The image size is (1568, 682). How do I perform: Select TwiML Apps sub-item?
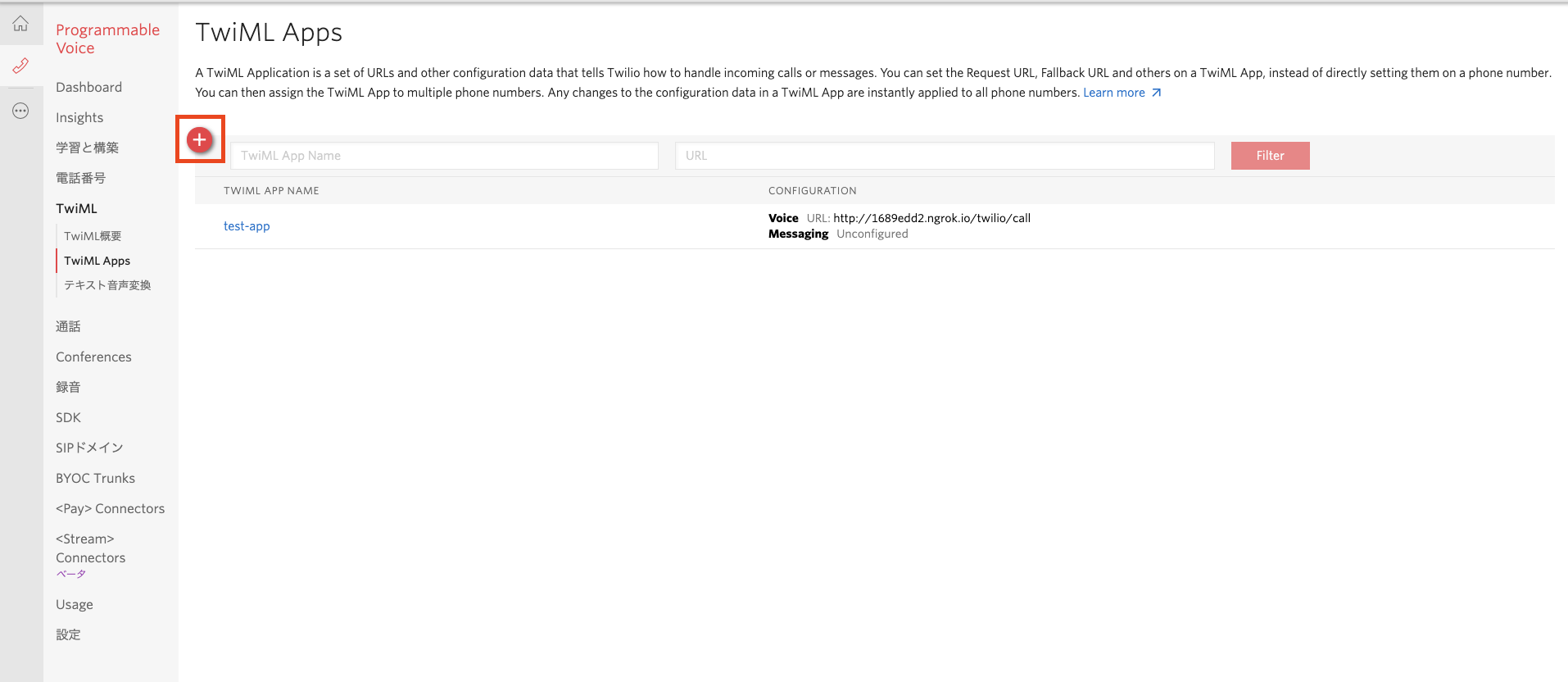(97, 261)
